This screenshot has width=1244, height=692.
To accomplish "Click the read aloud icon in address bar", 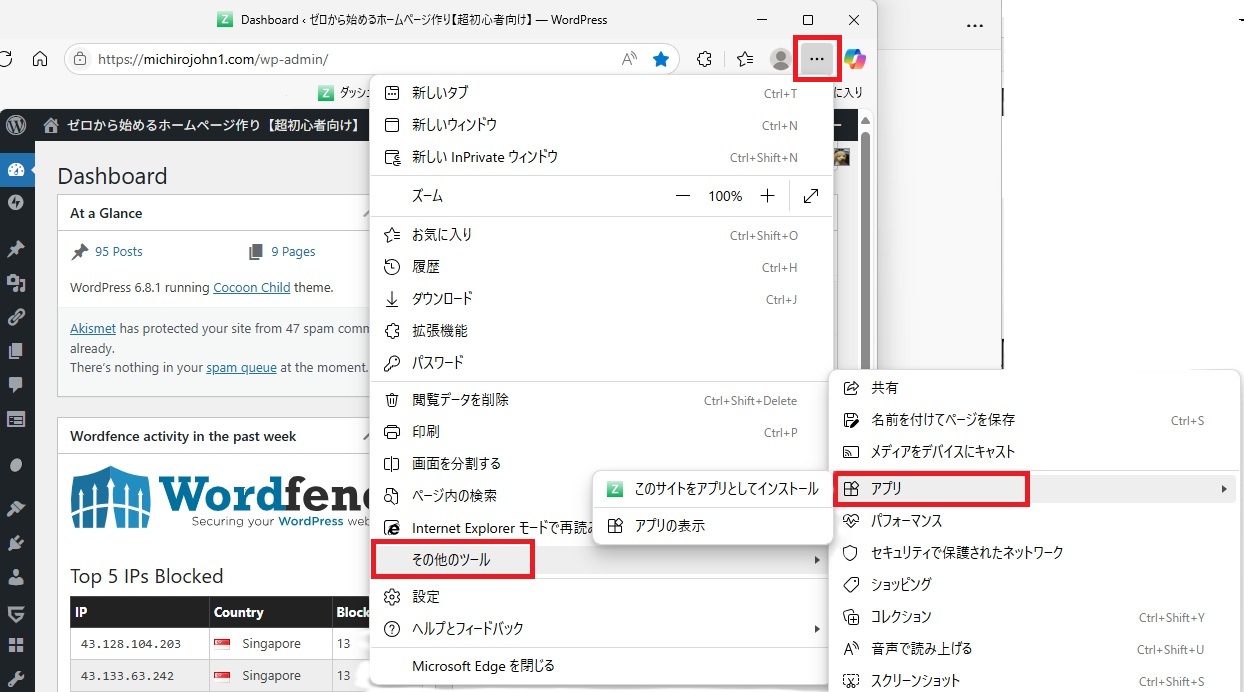I will pos(629,59).
